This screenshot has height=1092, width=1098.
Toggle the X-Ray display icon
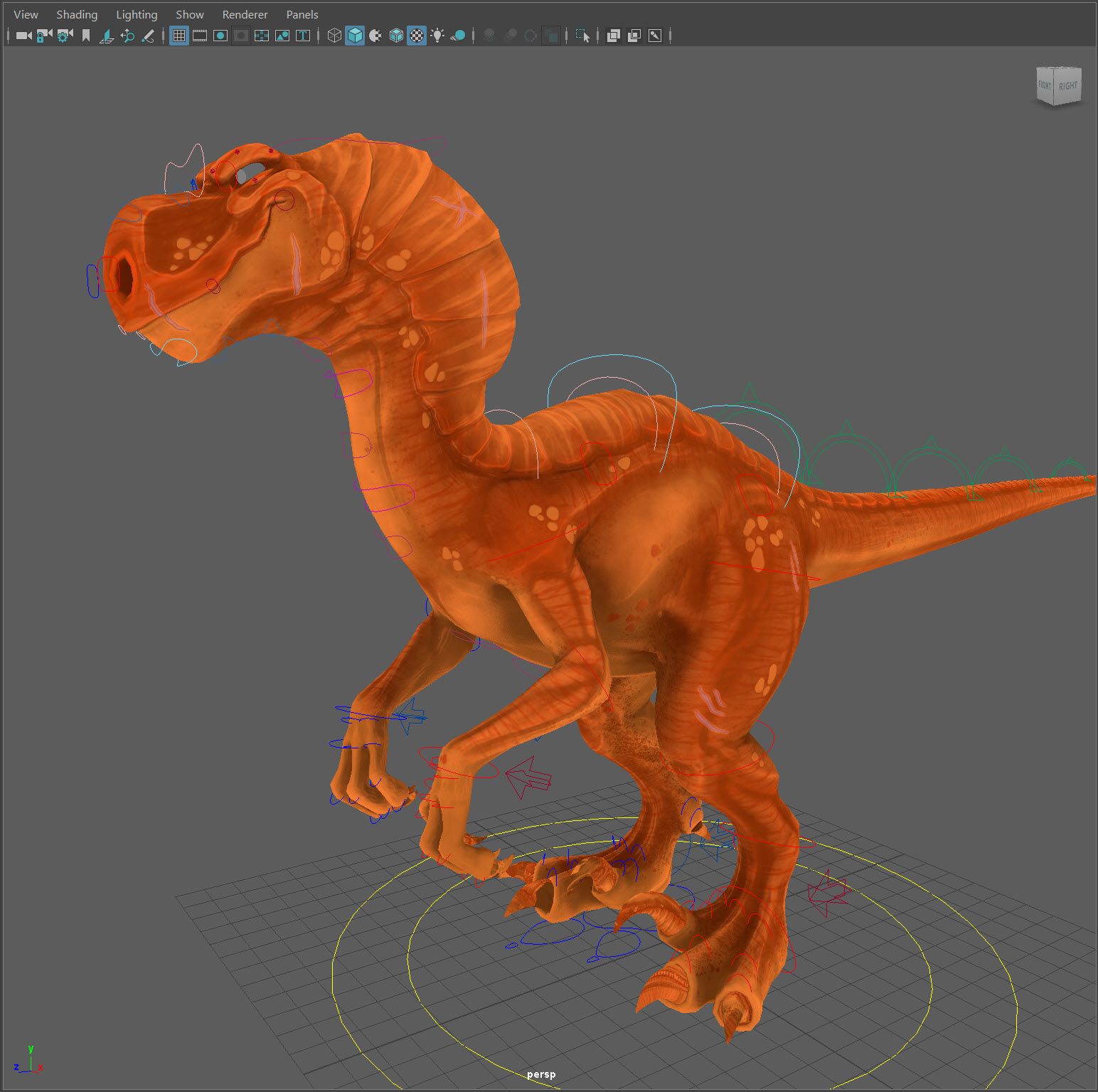pyautogui.click(x=614, y=36)
